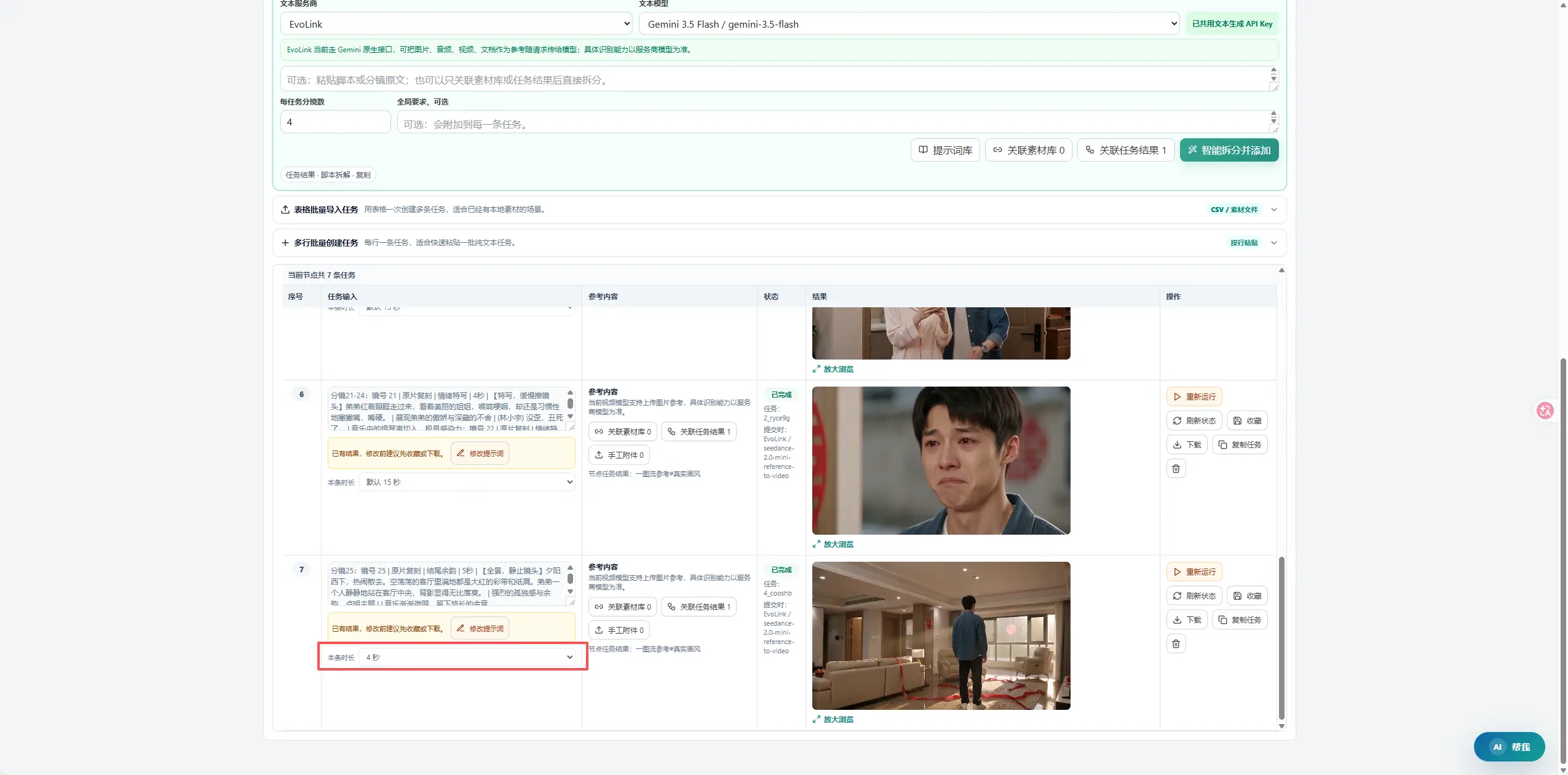
Task: Click 关联素材库 0 for task 6
Action: (x=622, y=431)
